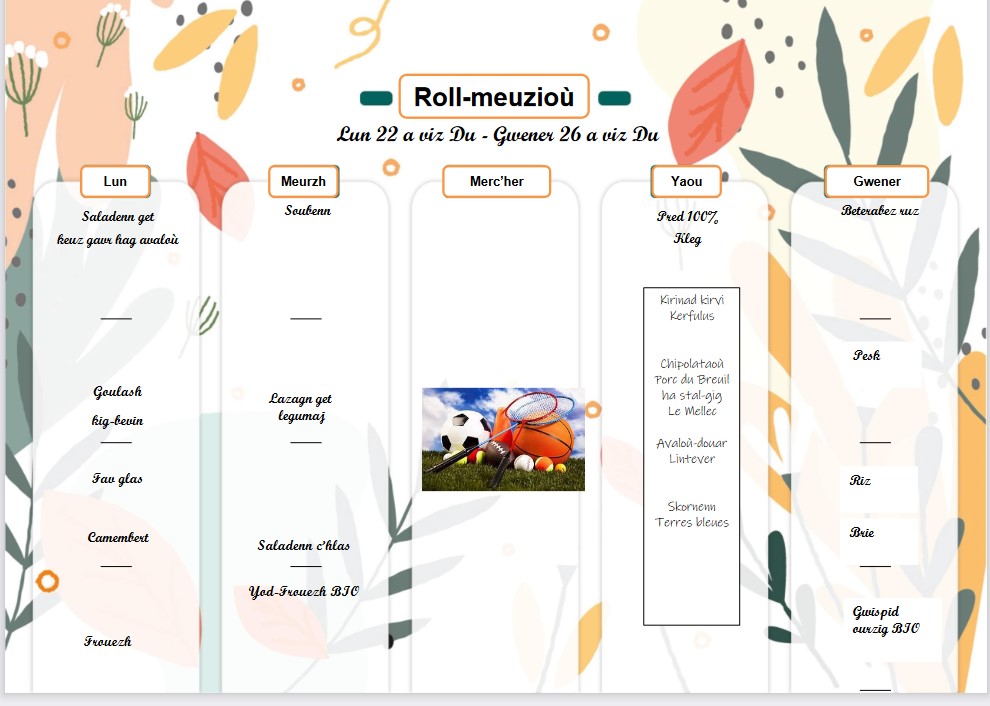Select the Meurzh day header
This screenshot has height=706, width=990.
click(x=303, y=181)
